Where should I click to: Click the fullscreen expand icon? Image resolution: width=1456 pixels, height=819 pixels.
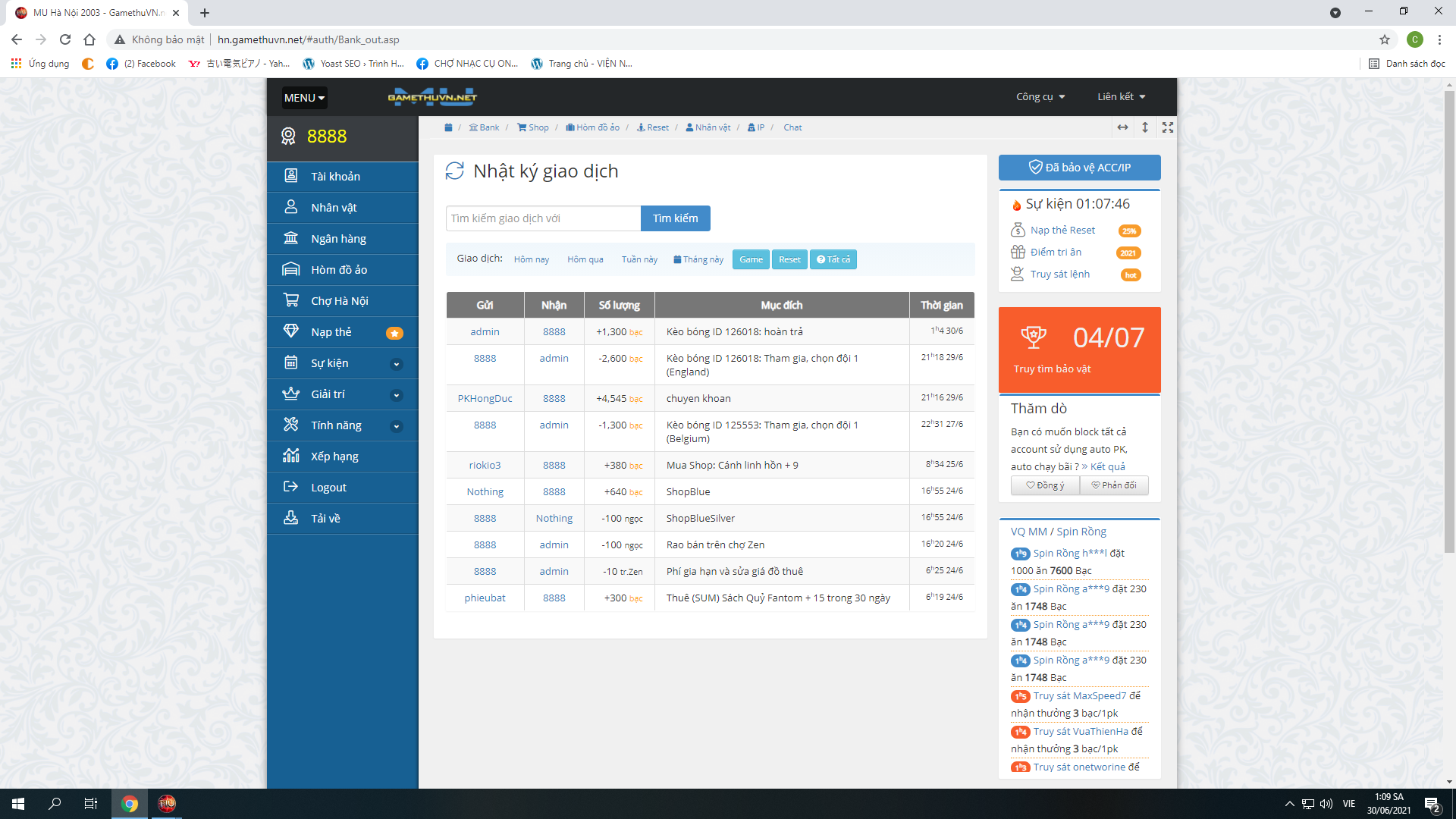(1168, 127)
